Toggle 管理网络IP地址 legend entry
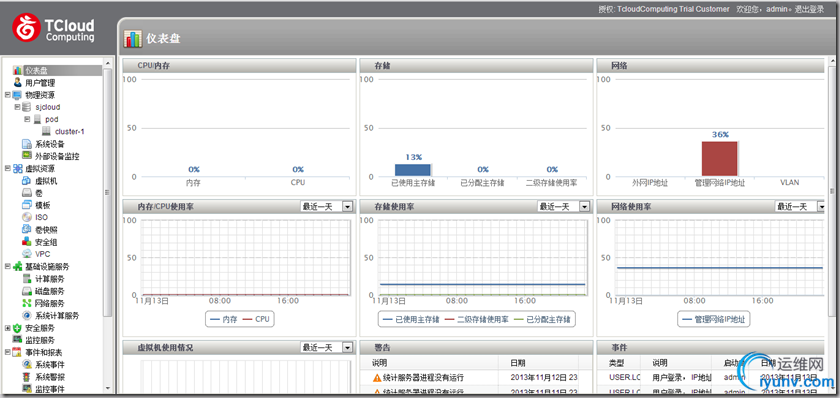Viewport: 840px width, 398px height. pyautogui.click(x=714, y=319)
